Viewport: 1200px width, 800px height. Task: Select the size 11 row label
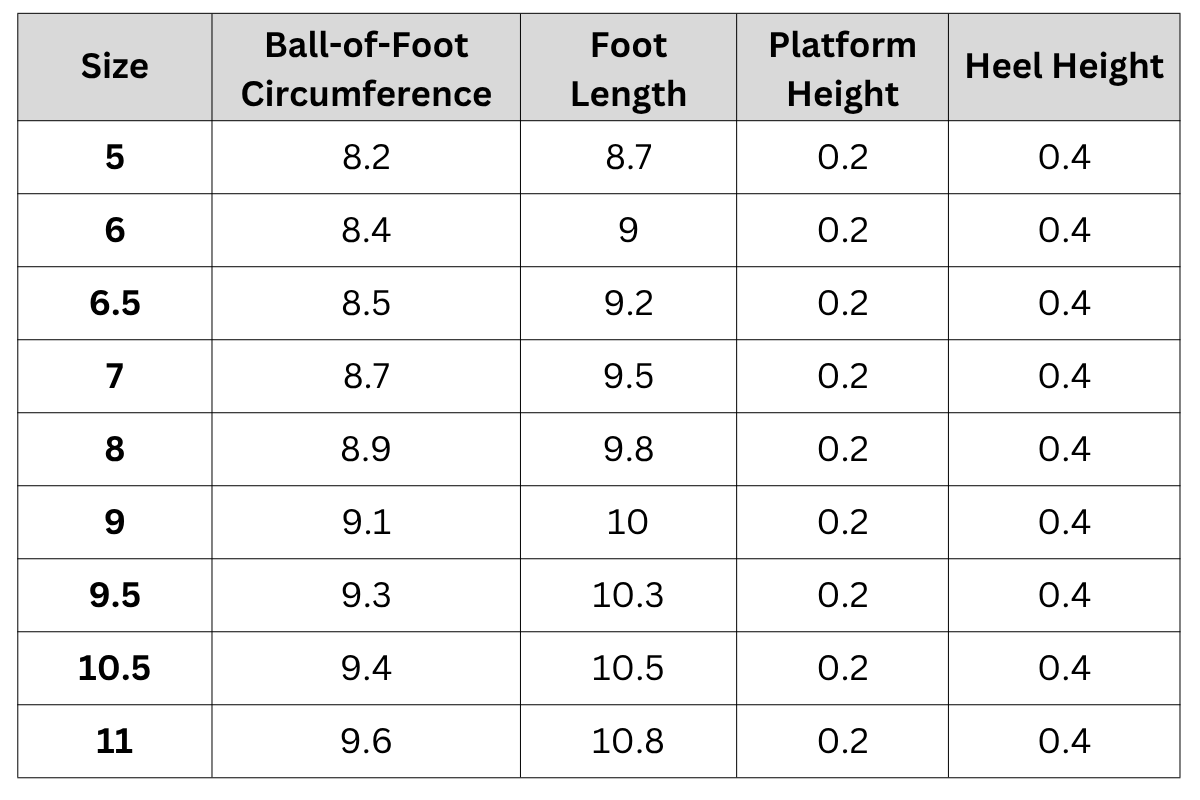(114, 741)
